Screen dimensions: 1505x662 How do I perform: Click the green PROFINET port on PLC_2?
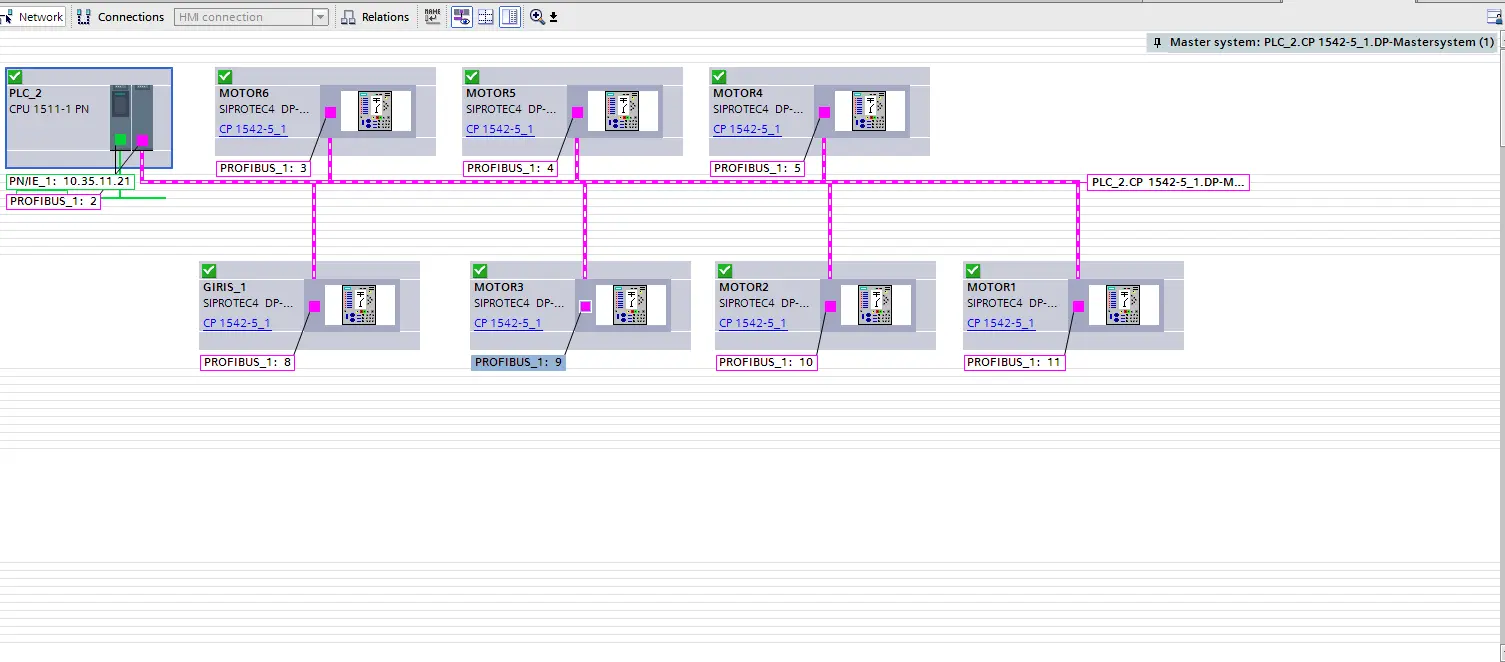120,140
